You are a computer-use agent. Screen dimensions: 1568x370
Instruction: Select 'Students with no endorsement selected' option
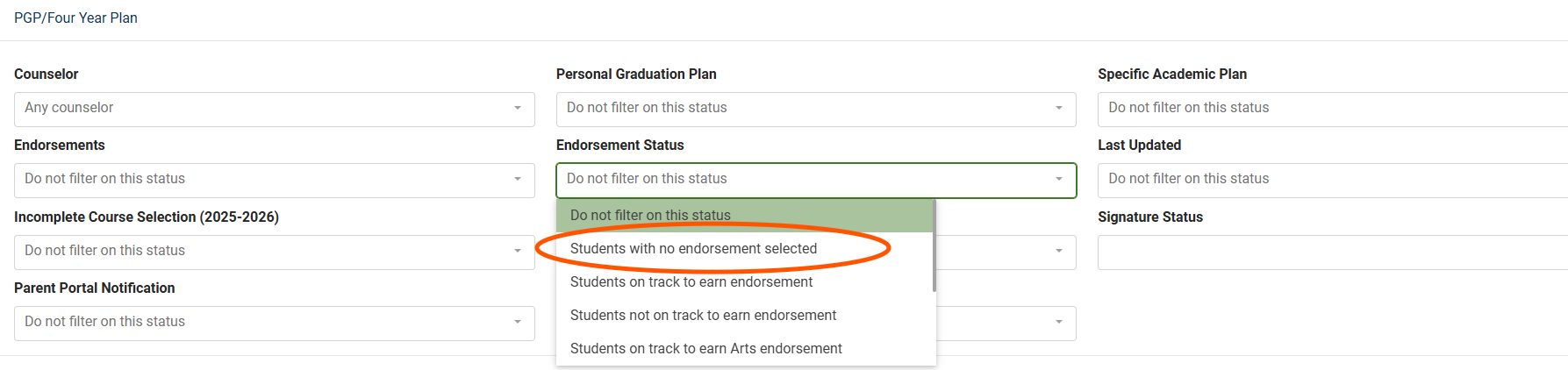coord(693,249)
